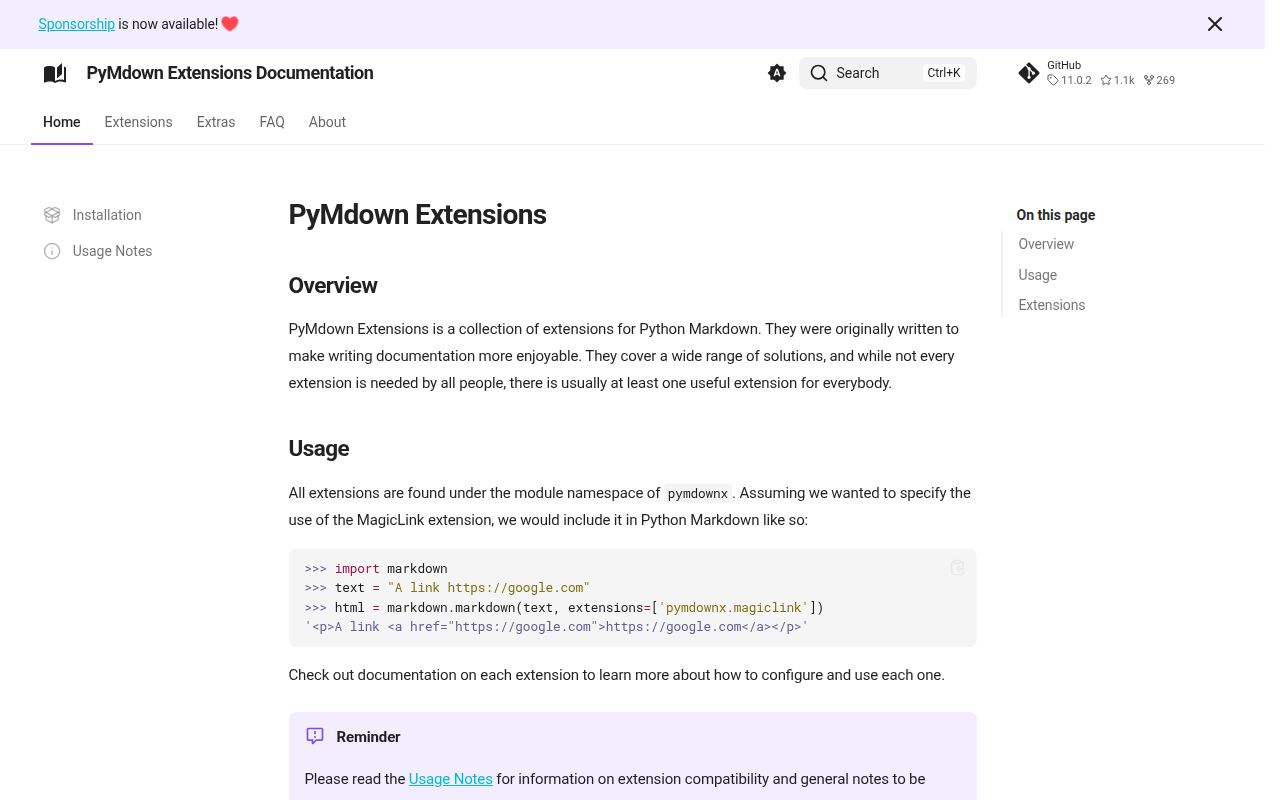
Task: Select the Home tab
Action: pos(62,122)
